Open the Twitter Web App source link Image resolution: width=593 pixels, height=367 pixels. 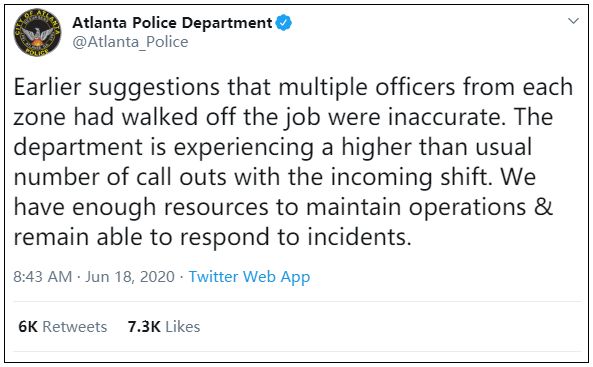tap(250, 277)
